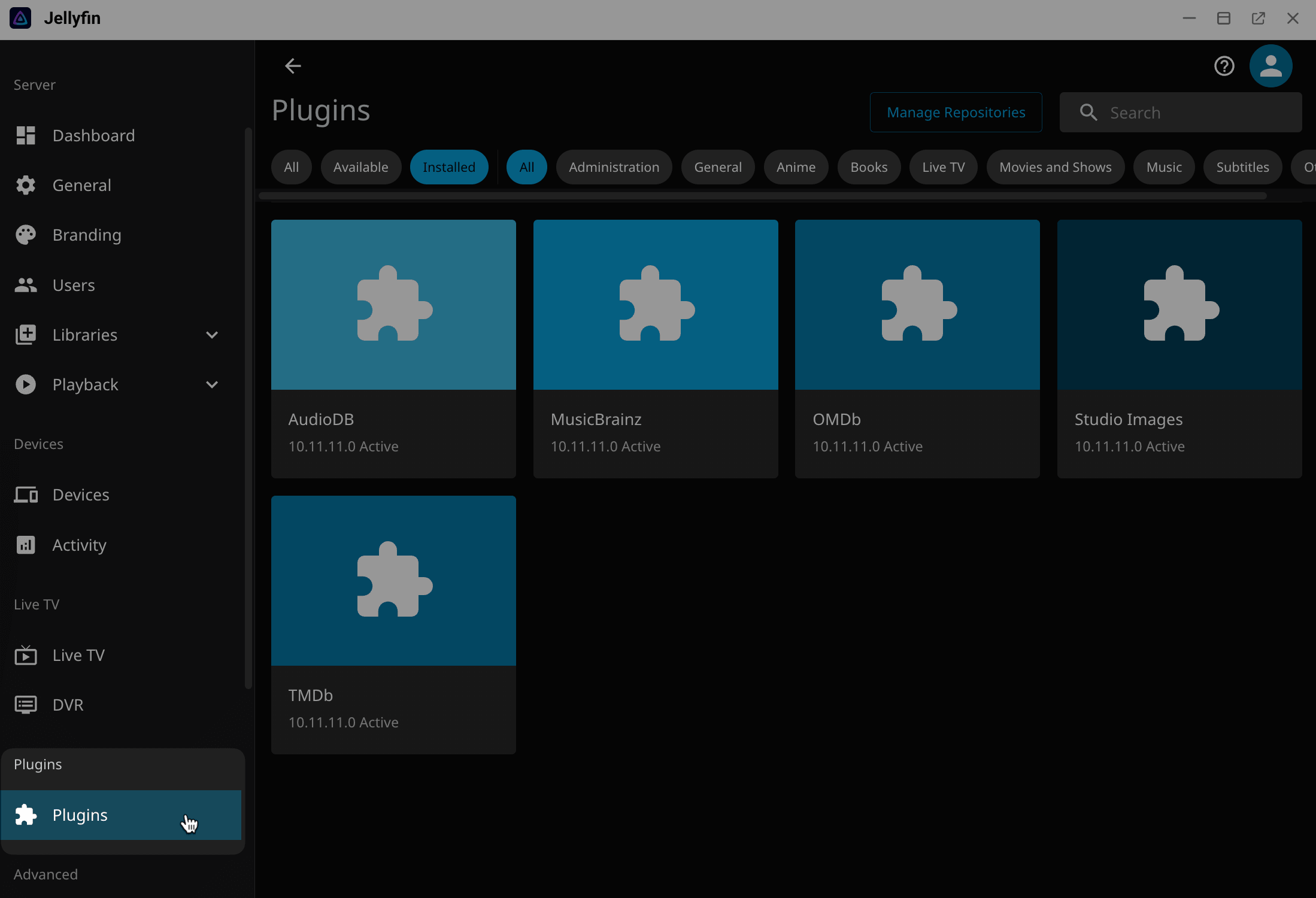Click the AudioDB puzzle icon
1316x898 pixels.
[x=395, y=304]
